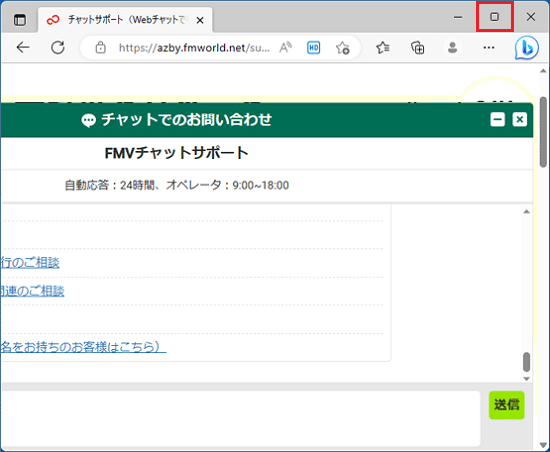Click the page scroll down arrow
Viewport: 550px width, 452px height.
tap(543, 445)
